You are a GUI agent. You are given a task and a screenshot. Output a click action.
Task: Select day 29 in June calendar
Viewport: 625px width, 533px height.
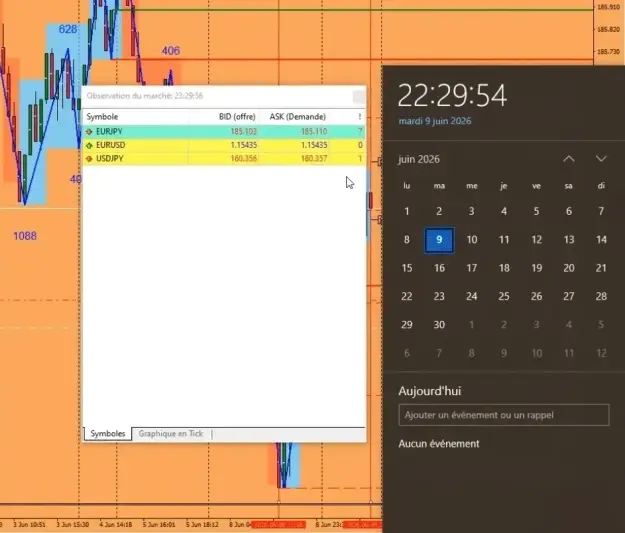point(407,325)
